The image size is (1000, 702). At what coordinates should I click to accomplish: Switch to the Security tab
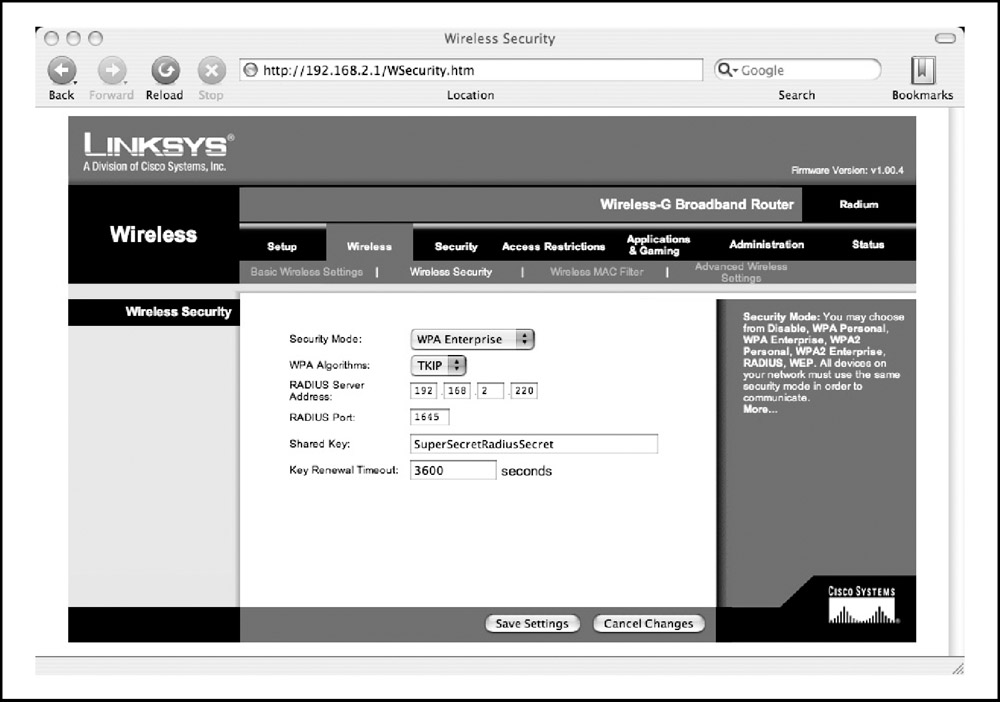coord(456,246)
